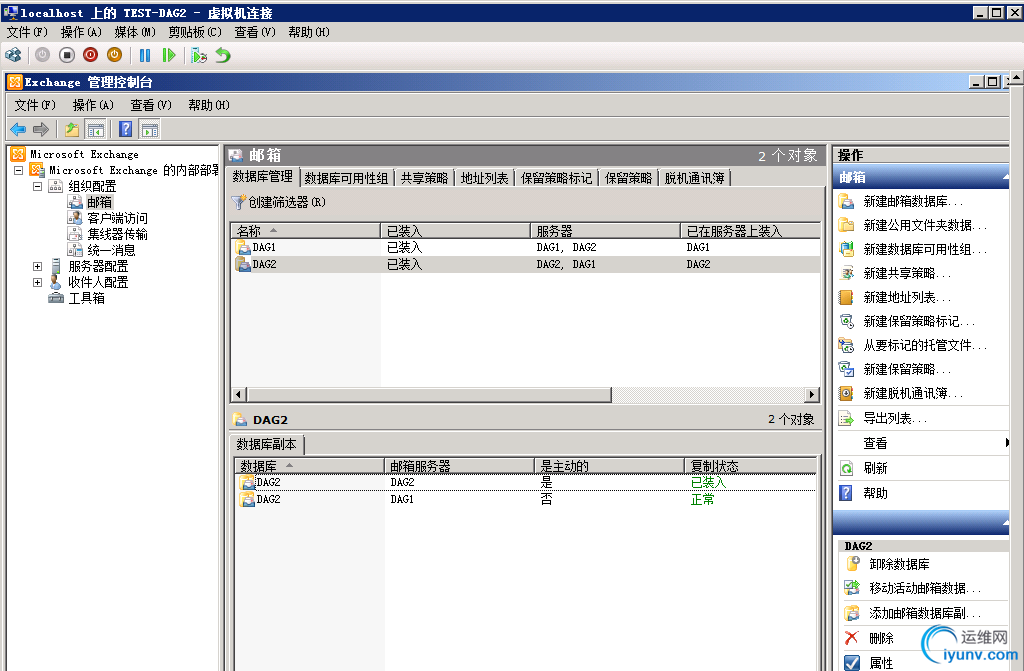The height and width of the screenshot is (671, 1024).
Task: Click the database list horizontal scrollbar thumb
Action: (428, 394)
